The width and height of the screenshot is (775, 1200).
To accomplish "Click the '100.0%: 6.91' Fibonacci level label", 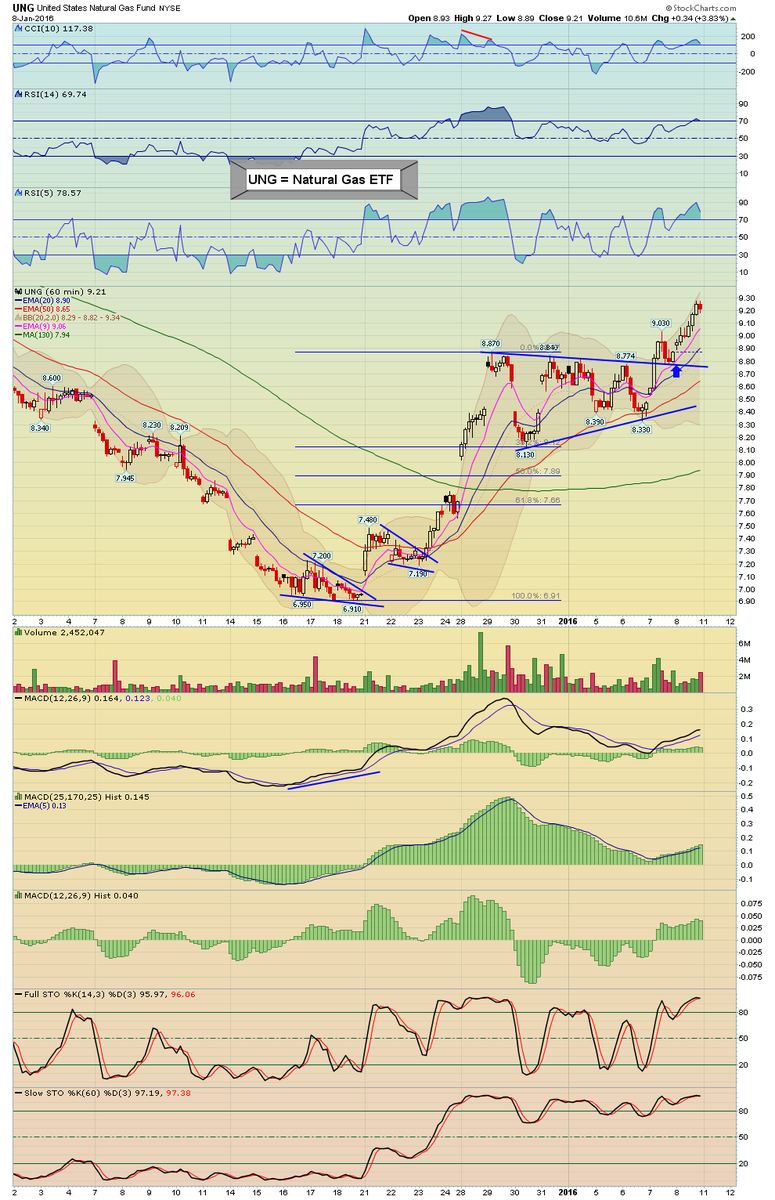I will click(x=535, y=595).
